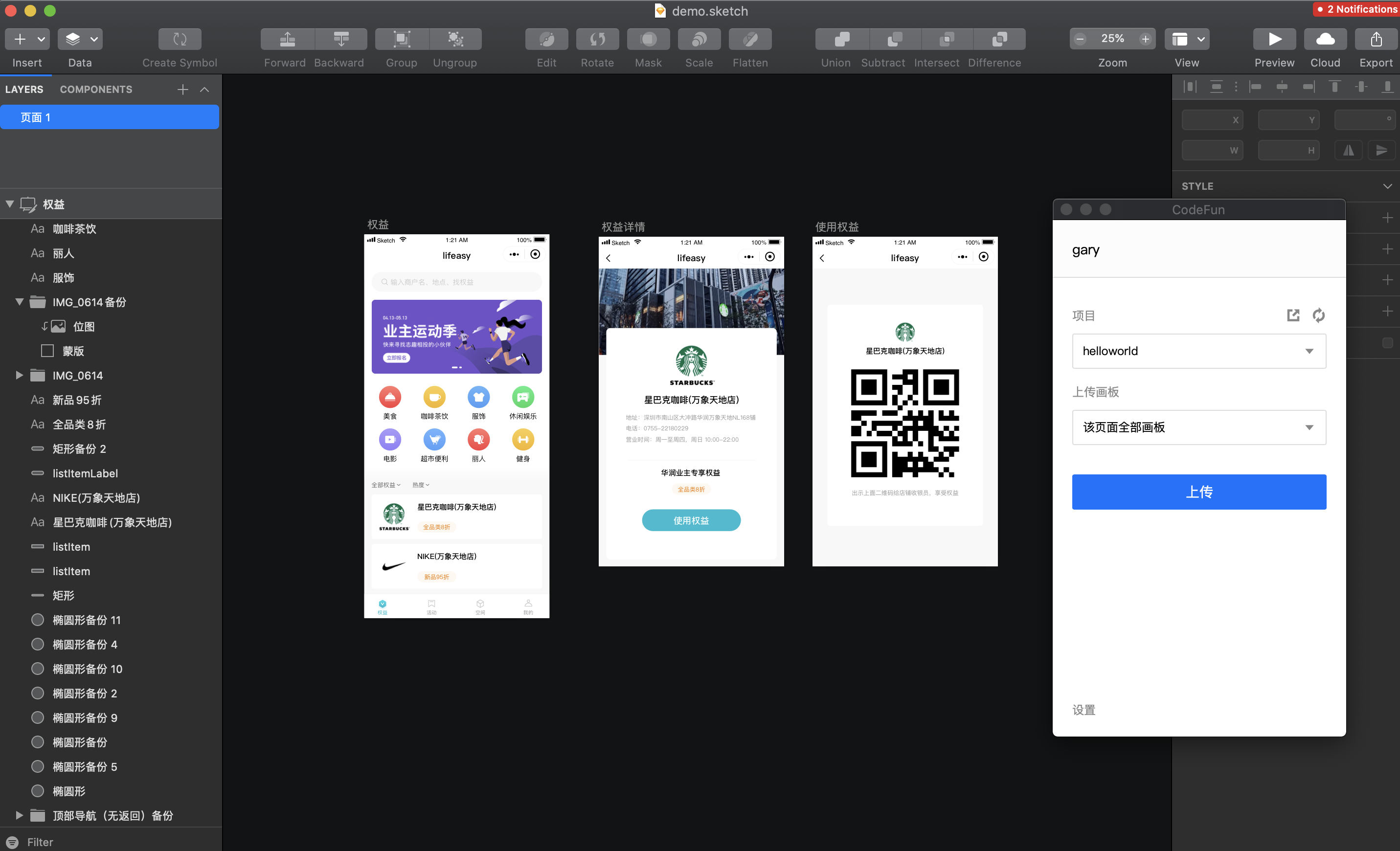The width and height of the screenshot is (1400, 851).
Task: Open the Preview play button
Action: [1274, 39]
